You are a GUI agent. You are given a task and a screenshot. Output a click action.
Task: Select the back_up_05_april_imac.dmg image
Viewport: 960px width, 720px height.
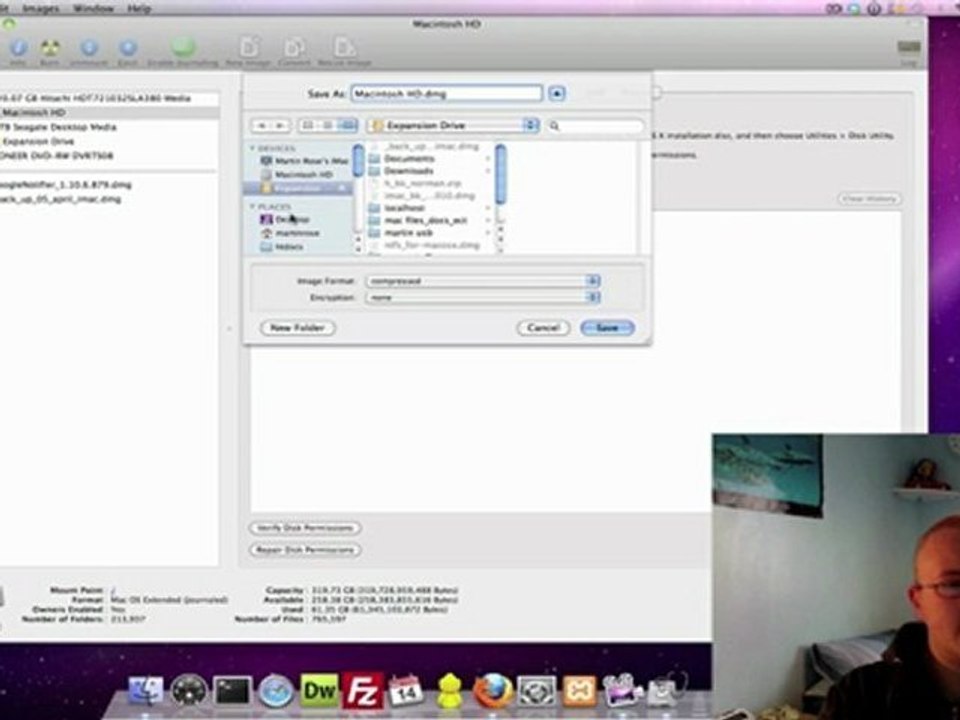(x=109, y=199)
